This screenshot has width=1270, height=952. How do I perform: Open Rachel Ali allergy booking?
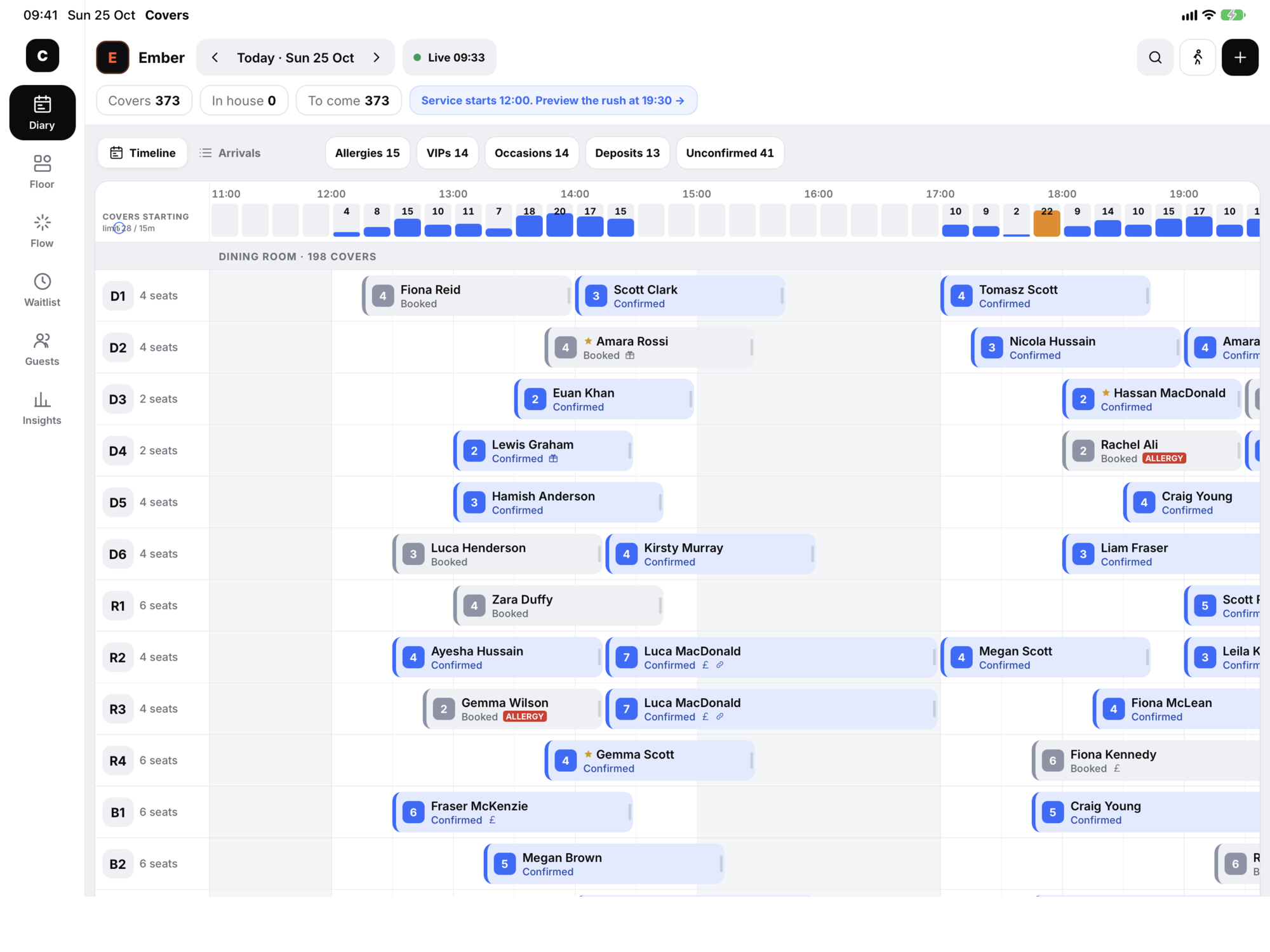1152,451
